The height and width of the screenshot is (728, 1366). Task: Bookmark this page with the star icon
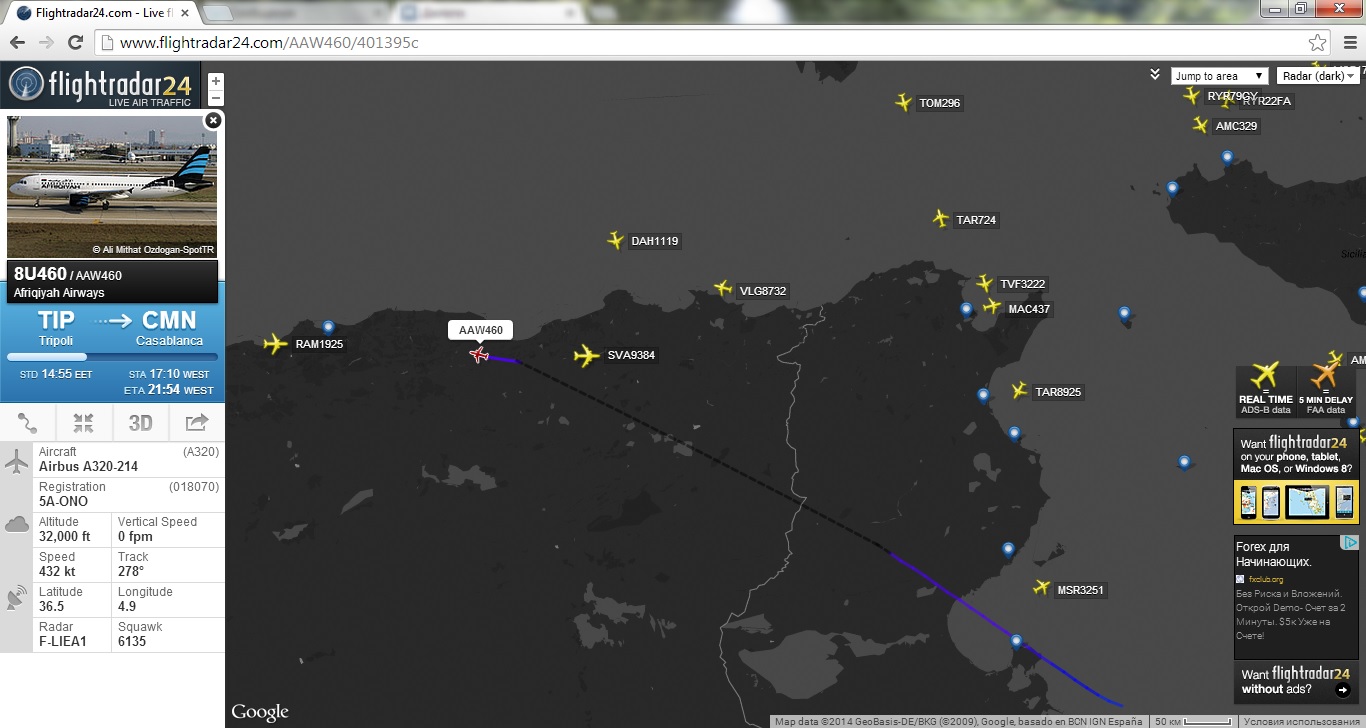coord(1318,43)
